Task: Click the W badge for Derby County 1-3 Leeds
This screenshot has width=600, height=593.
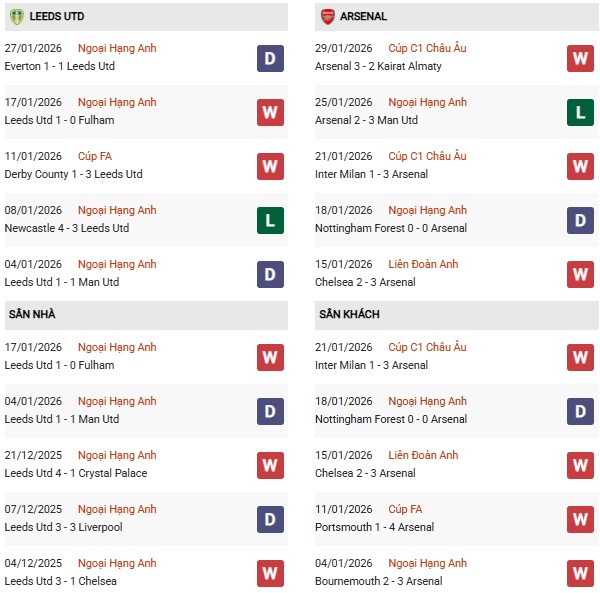Action: pyautogui.click(x=270, y=166)
